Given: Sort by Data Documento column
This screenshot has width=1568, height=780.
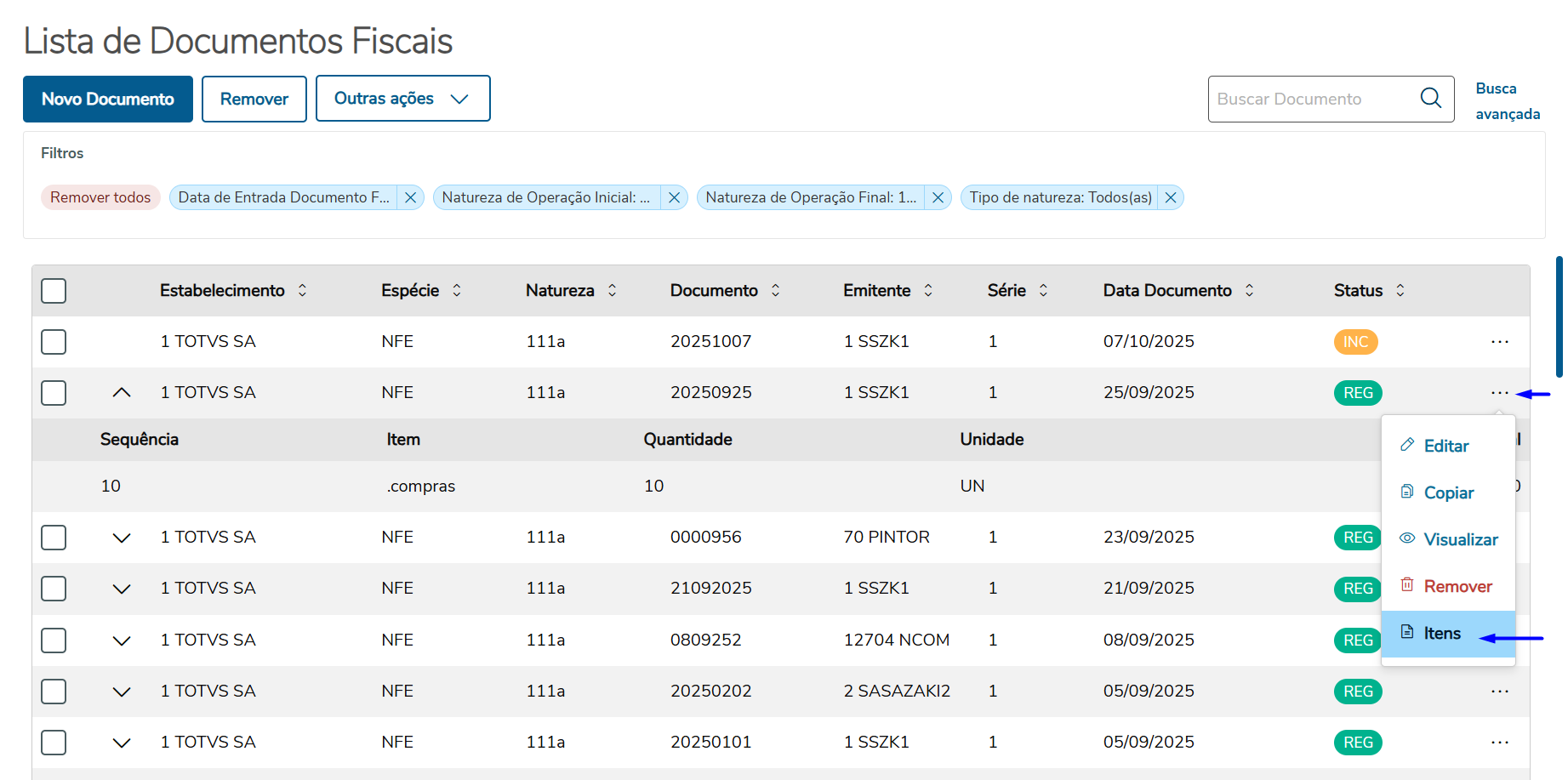Looking at the screenshot, I should [x=1249, y=291].
